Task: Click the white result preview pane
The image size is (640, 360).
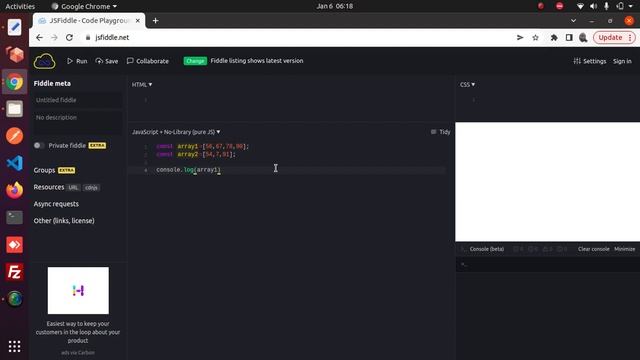Action: (548, 182)
